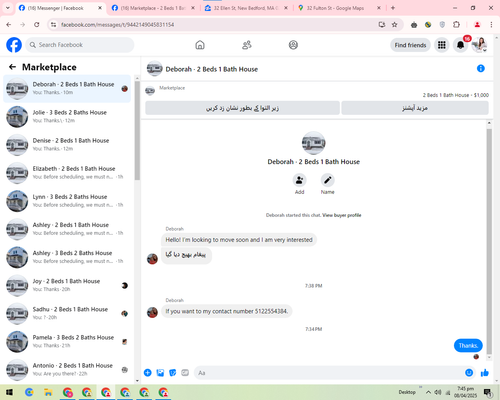The height and width of the screenshot is (400, 500).
Task: Open the Ashley - 2 Beds 1 Bath House chat
Action: point(67,229)
